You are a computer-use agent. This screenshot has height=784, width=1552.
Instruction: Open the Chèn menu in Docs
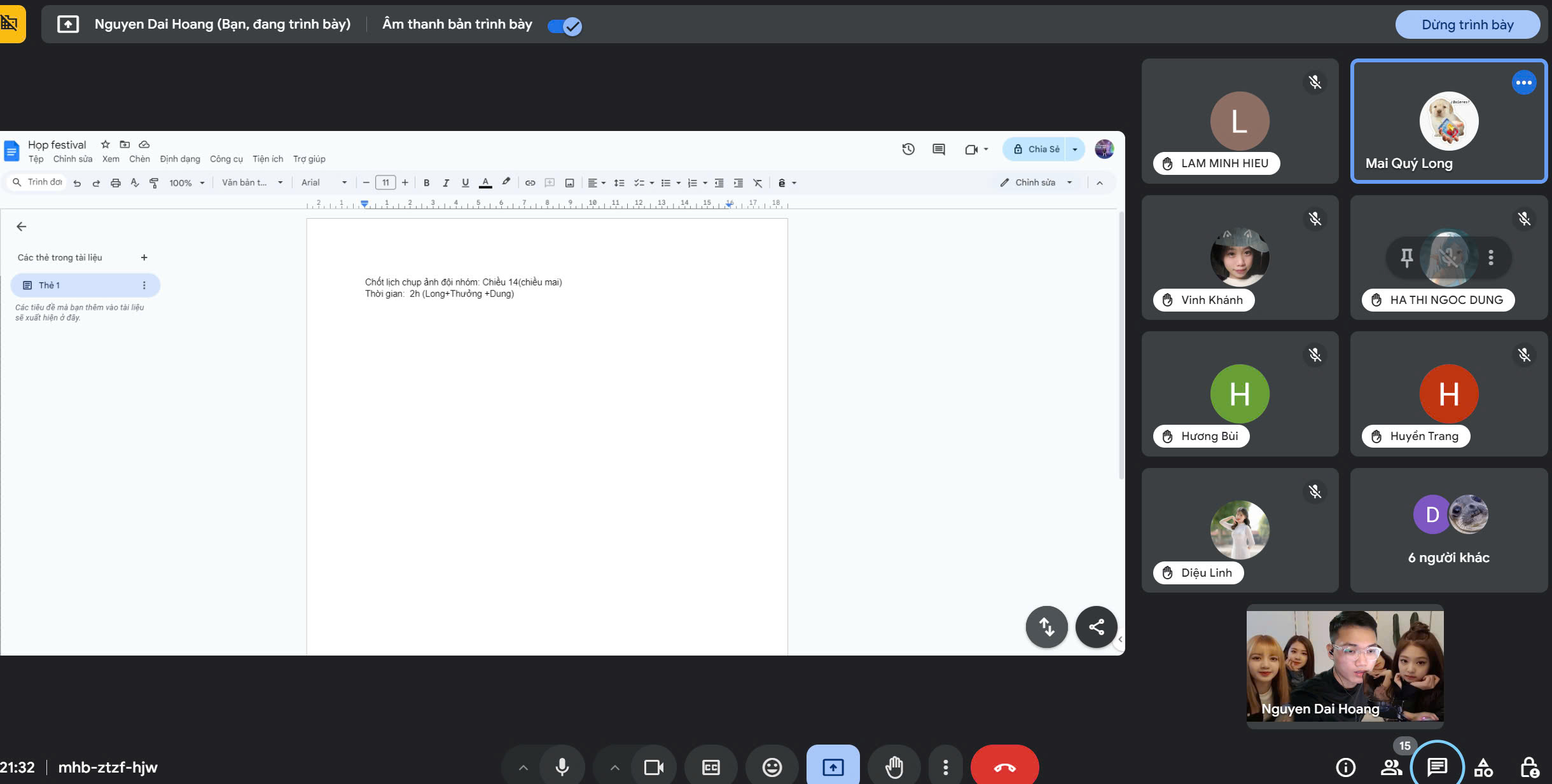pyautogui.click(x=139, y=159)
